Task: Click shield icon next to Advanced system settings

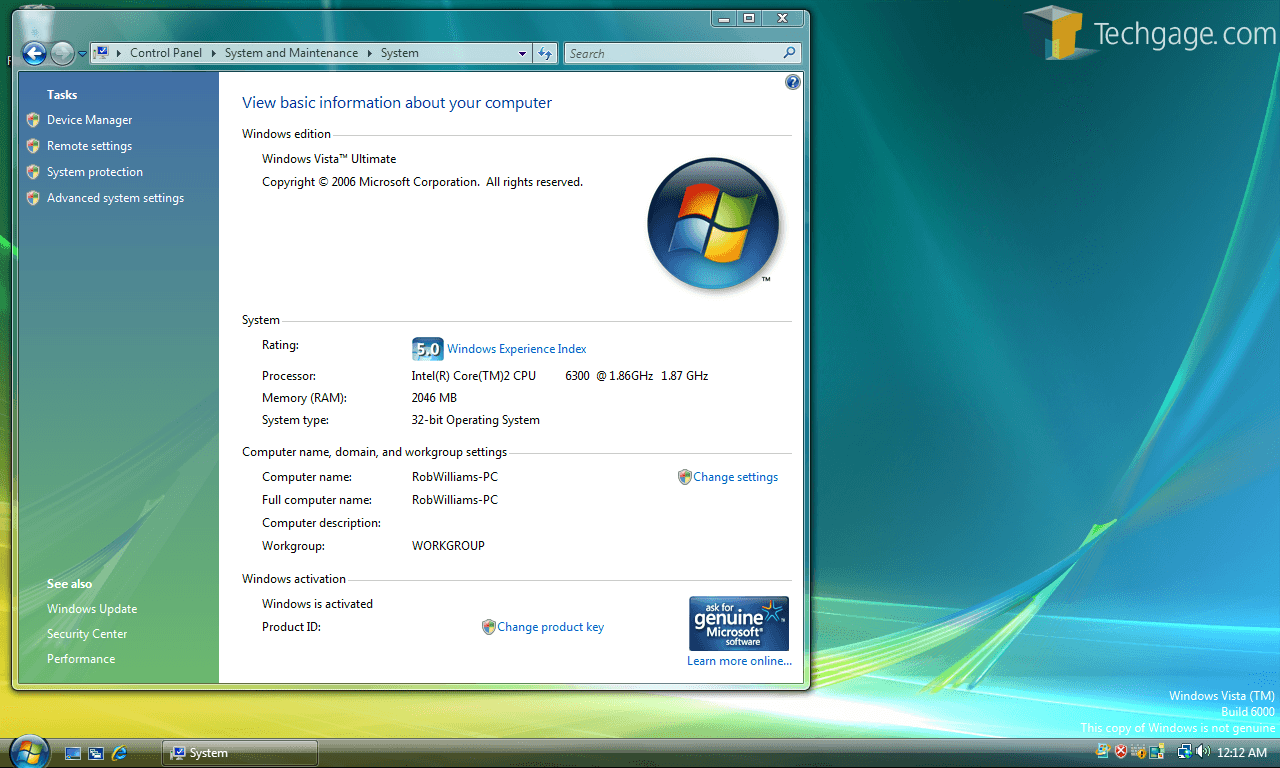Action: 33,198
